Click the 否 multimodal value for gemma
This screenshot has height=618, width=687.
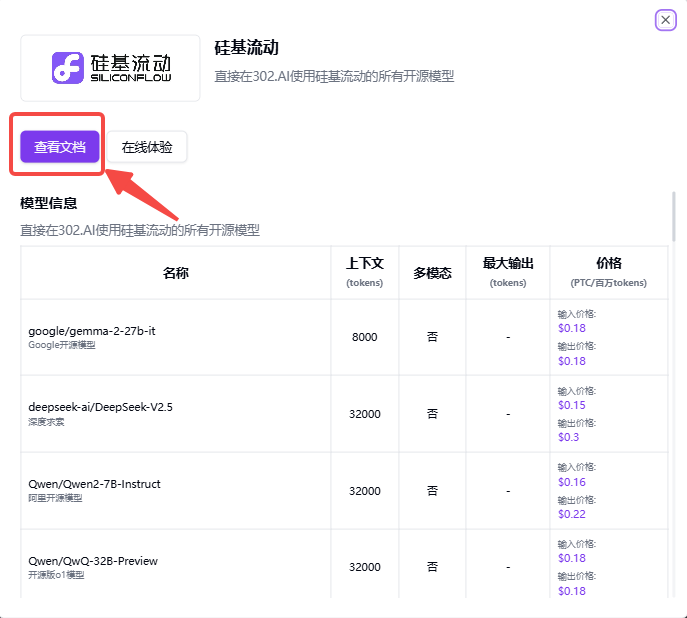tap(432, 337)
